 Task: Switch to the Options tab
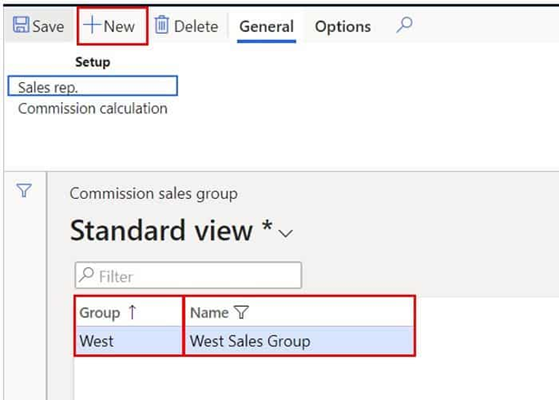point(343,27)
